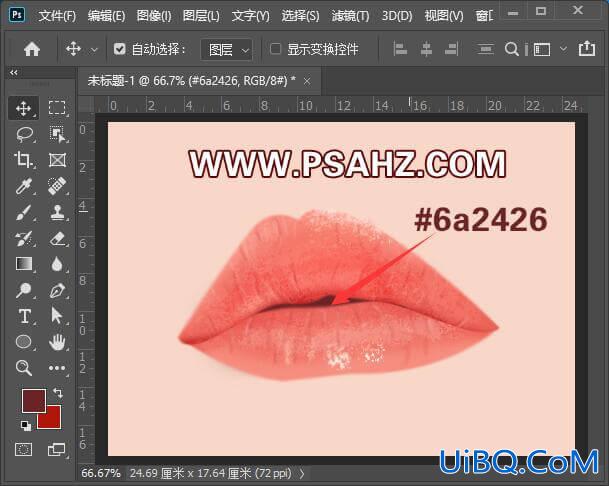The height and width of the screenshot is (486, 609).
Task: Expand the status bar info arrow
Action: pyautogui.click(x=302, y=473)
